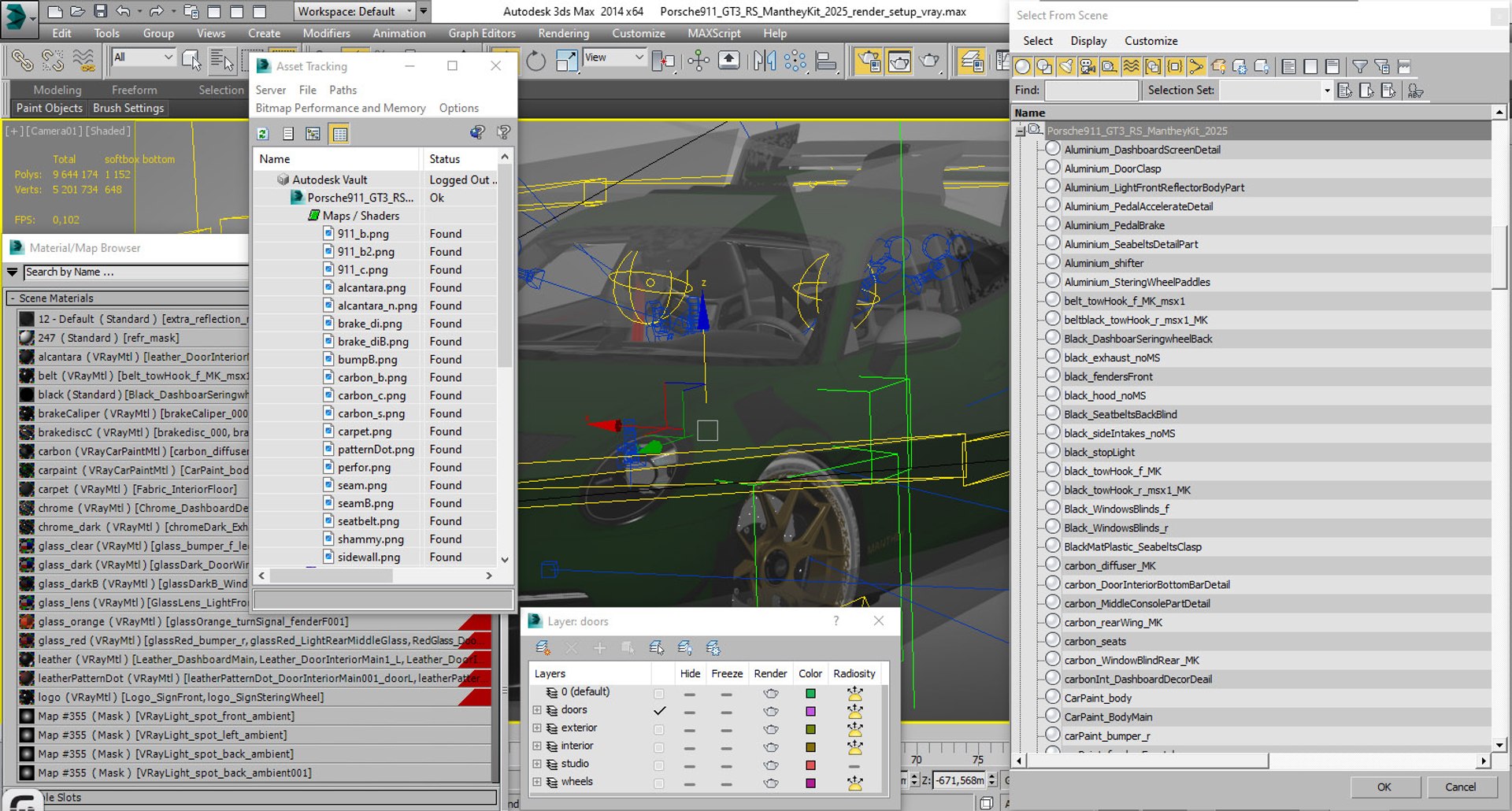Click the Save File icon
Viewport: 1512px width, 811px height.
(100, 11)
